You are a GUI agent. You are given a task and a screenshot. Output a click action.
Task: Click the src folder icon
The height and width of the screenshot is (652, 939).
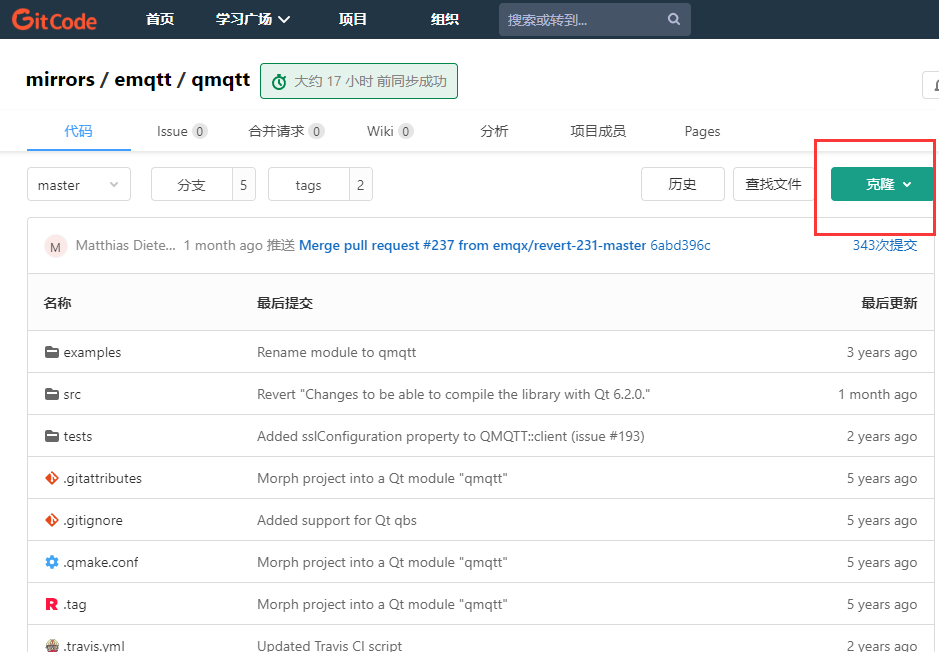(52, 394)
